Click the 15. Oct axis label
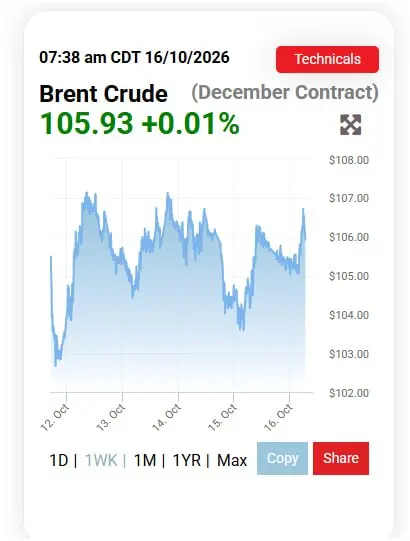Image resolution: width=410 pixels, height=541 pixels. 223,417
